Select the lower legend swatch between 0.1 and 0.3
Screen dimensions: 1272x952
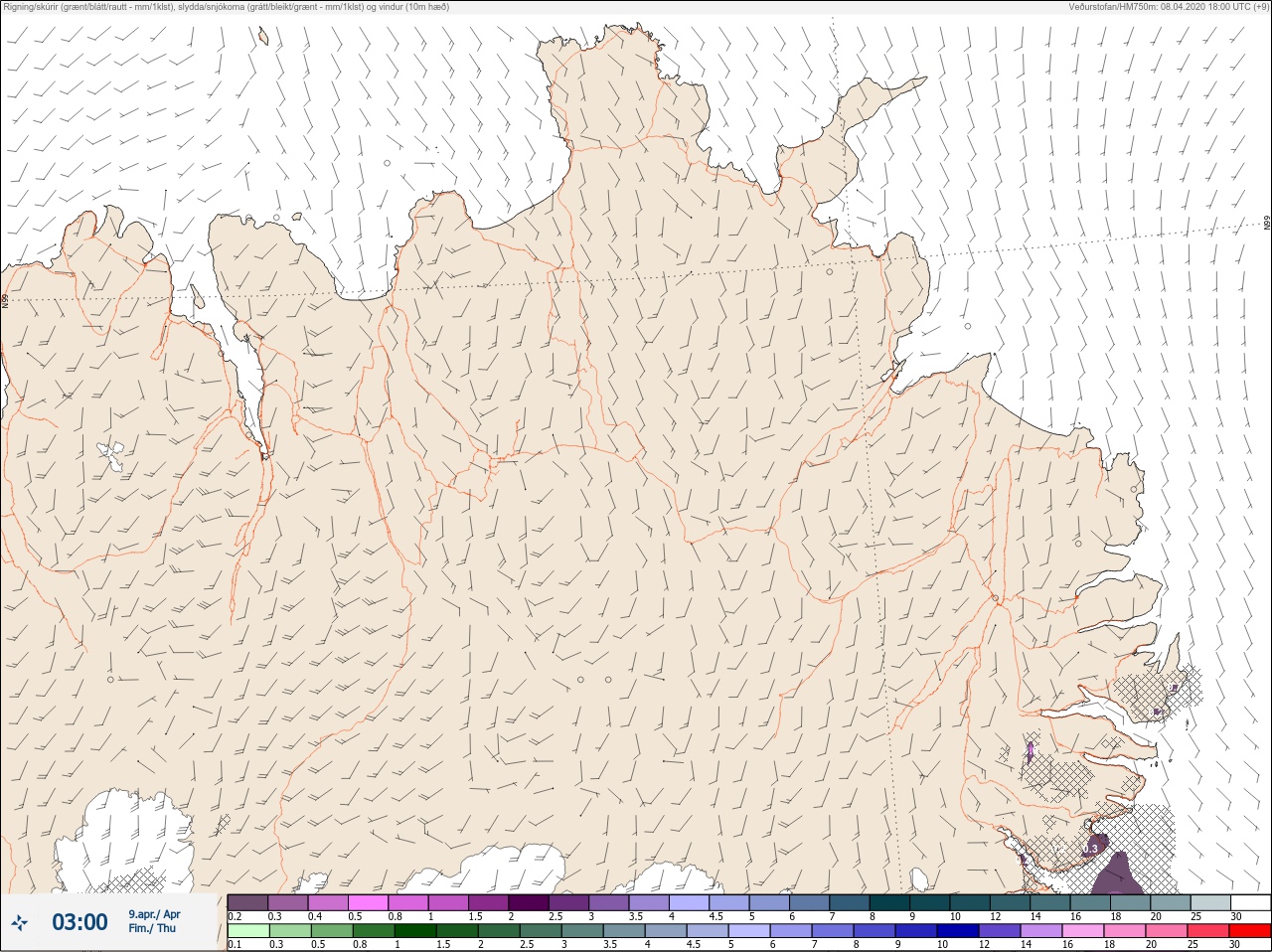(x=248, y=931)
